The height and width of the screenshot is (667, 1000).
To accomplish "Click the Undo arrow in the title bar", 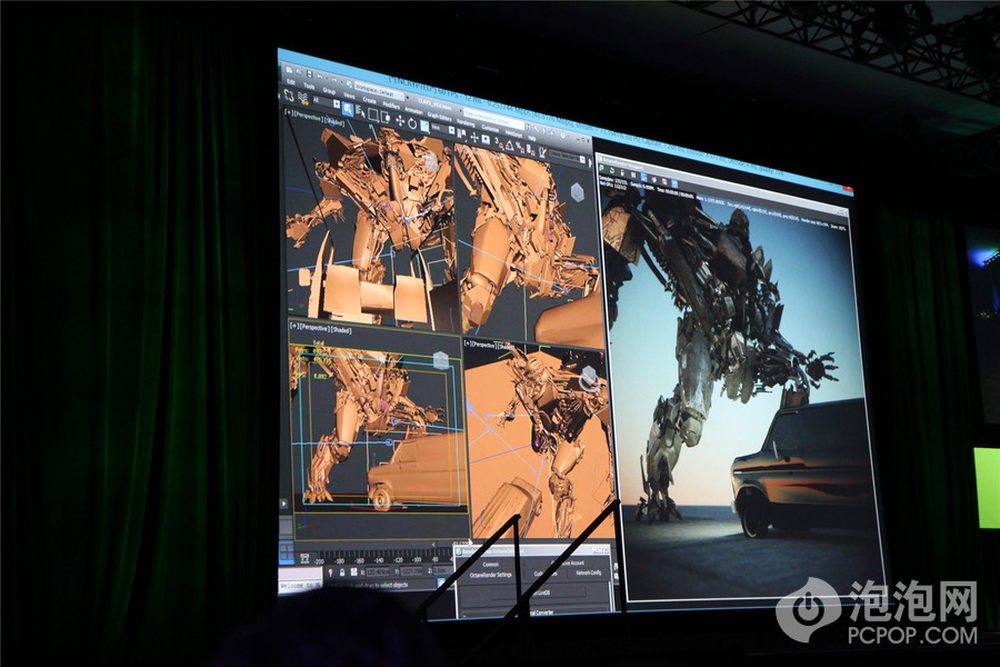I will (x=320, y=77).
